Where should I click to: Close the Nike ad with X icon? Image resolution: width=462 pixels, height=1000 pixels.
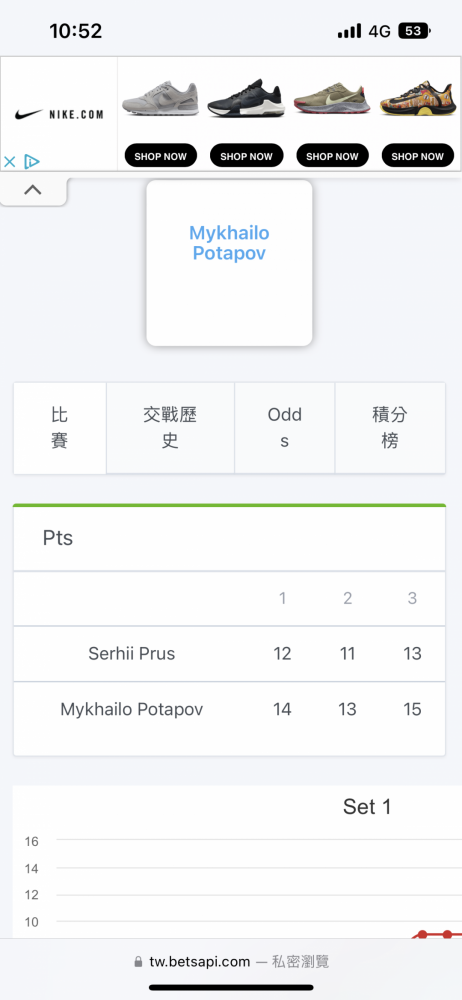(10, 162)
